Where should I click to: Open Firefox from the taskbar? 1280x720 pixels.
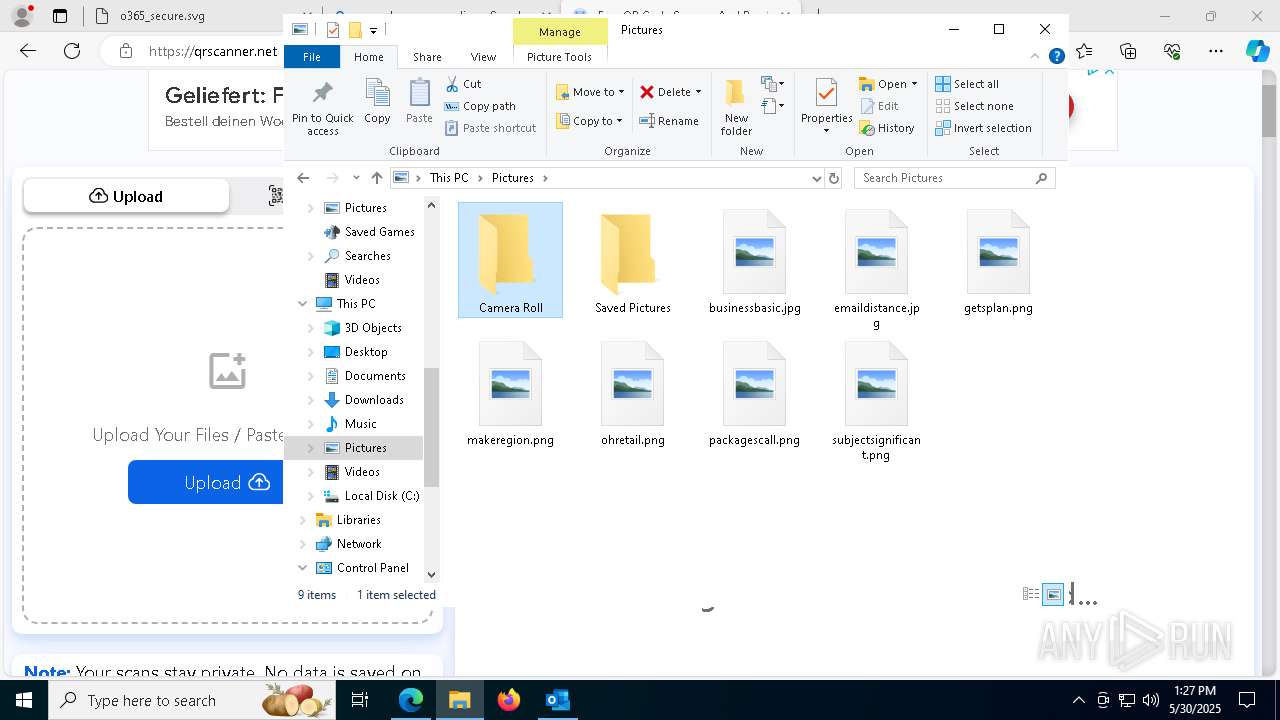point(509,700)
